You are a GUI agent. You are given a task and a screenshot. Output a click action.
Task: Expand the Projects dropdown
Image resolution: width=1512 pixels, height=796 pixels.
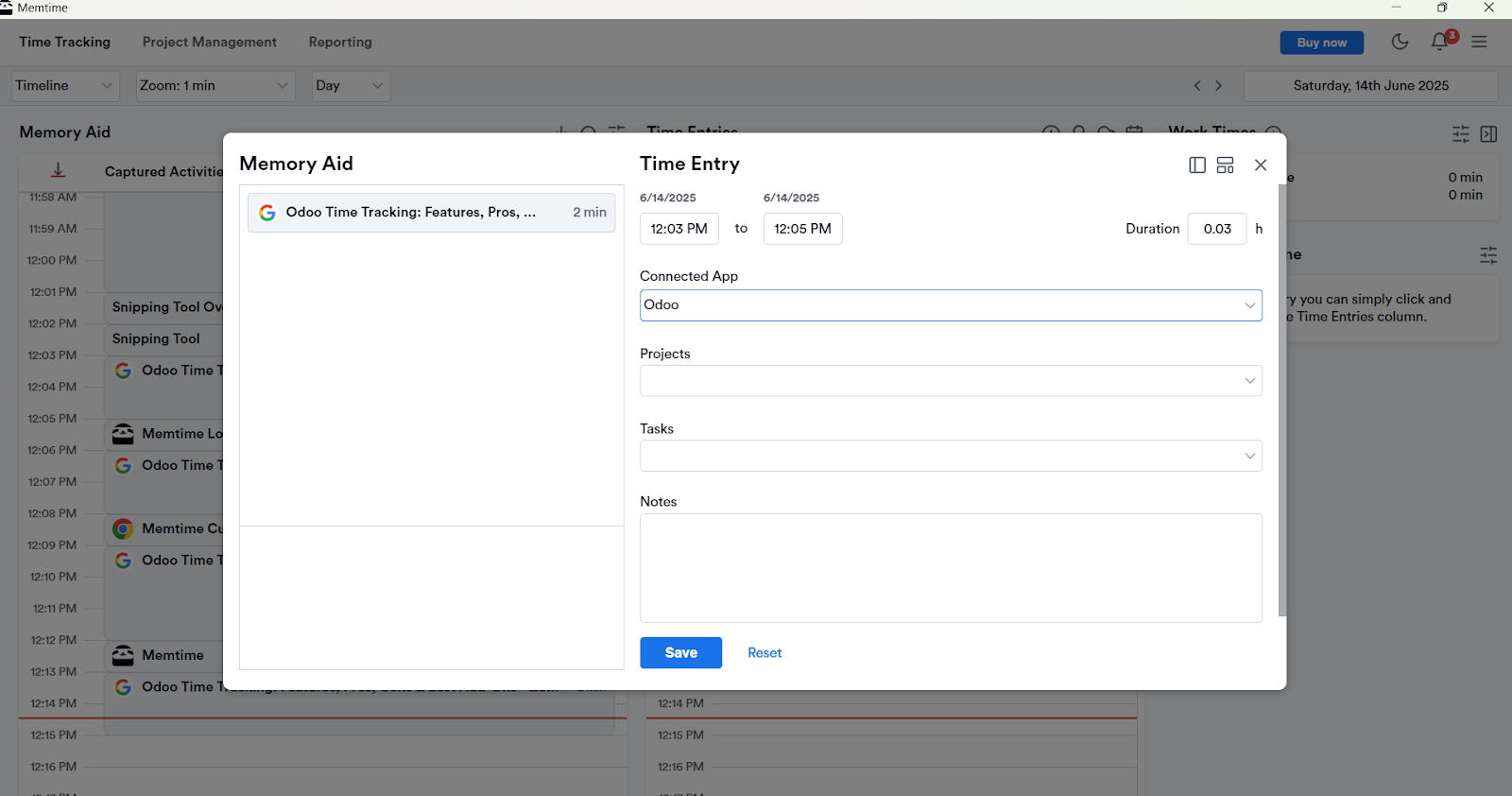click(x=951, y=380)
